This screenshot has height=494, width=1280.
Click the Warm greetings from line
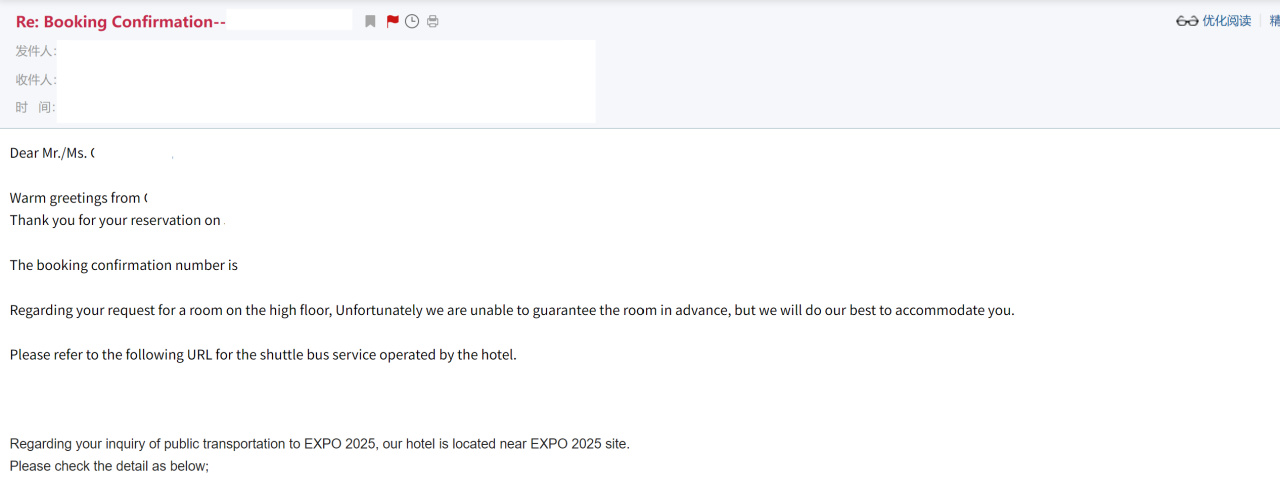point(78,198)
